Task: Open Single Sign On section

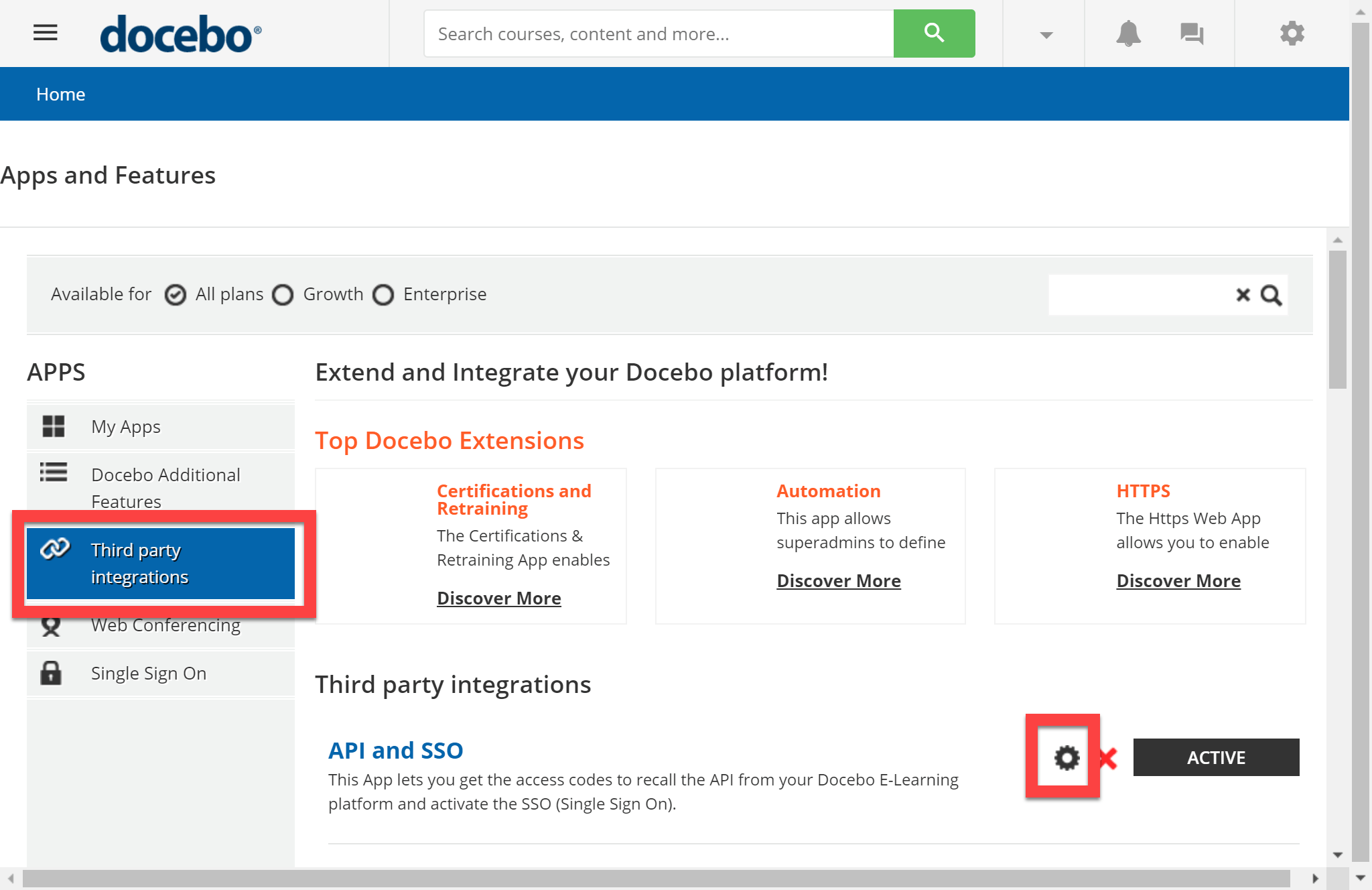Action: (x=161, y=673)
